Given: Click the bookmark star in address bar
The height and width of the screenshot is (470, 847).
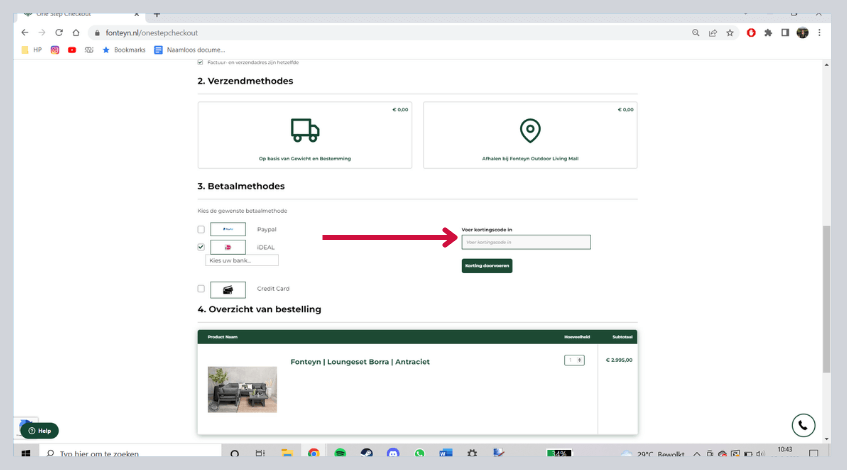Looking at the screenshot, I should point(730,32).
